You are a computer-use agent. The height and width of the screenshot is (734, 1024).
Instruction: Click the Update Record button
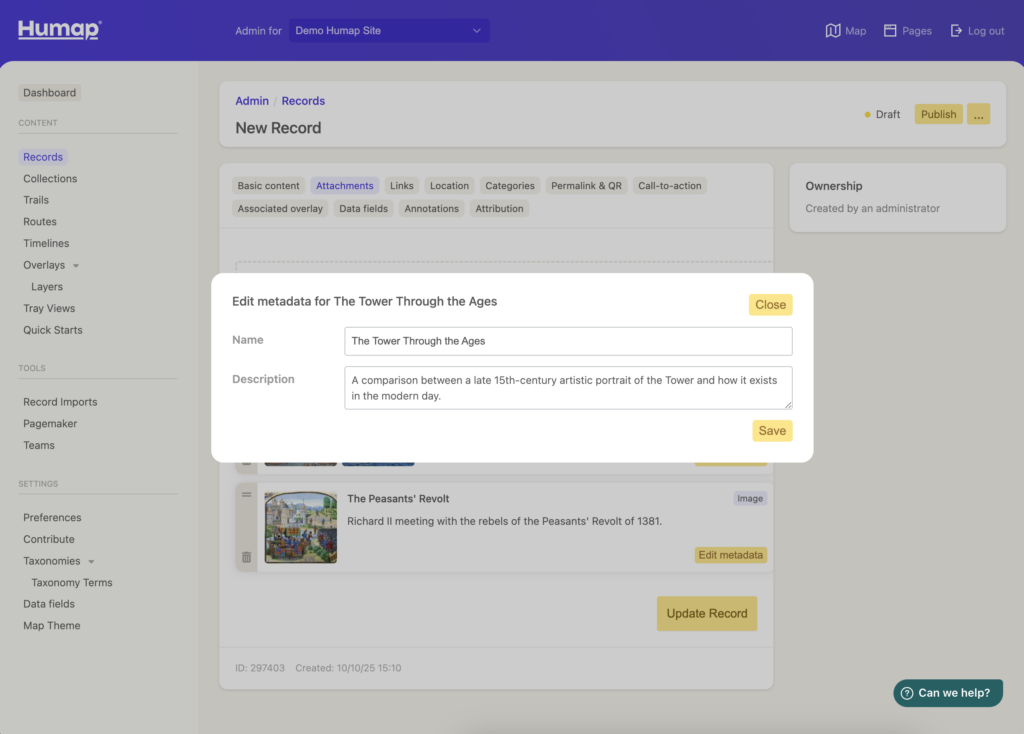click(x=706, y=614)
